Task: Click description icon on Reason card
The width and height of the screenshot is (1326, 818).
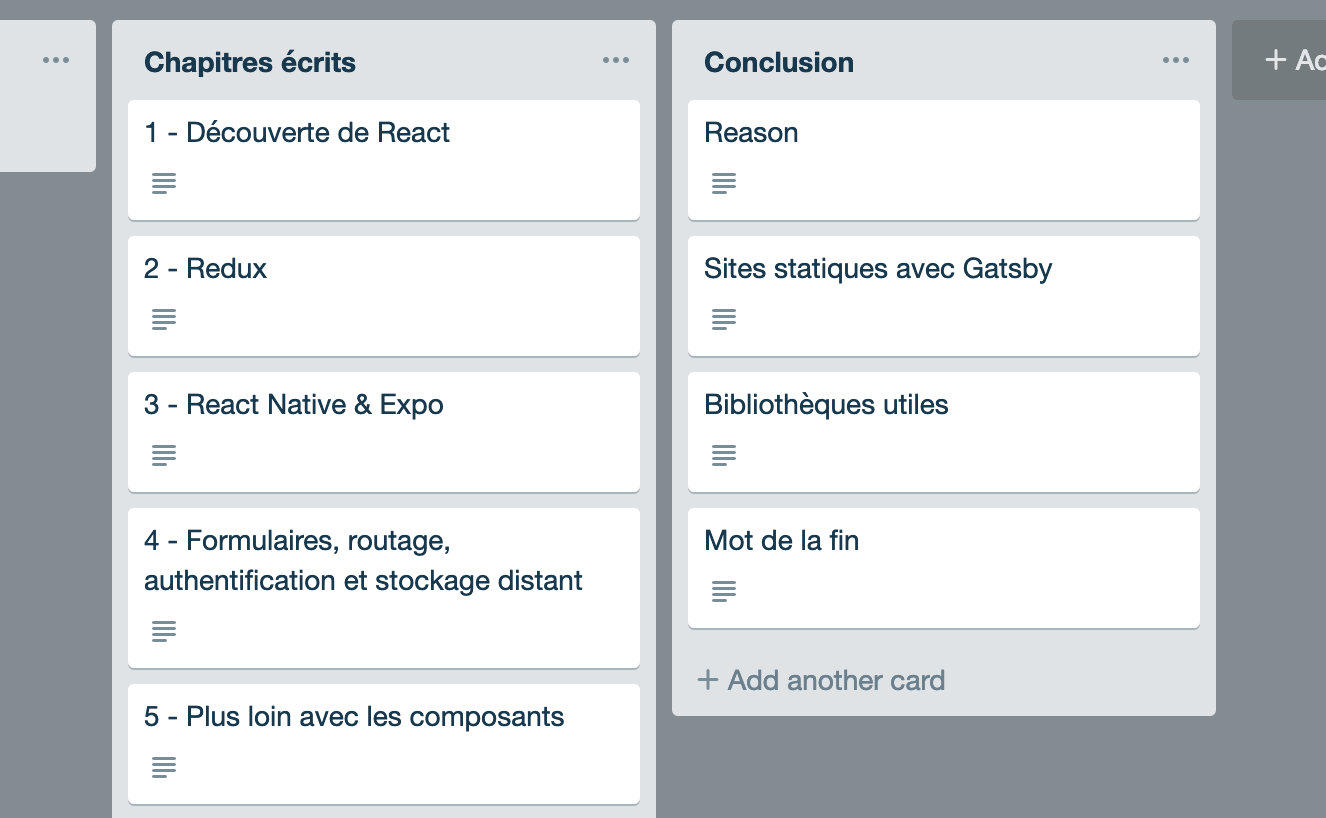Action: (724, 183)
